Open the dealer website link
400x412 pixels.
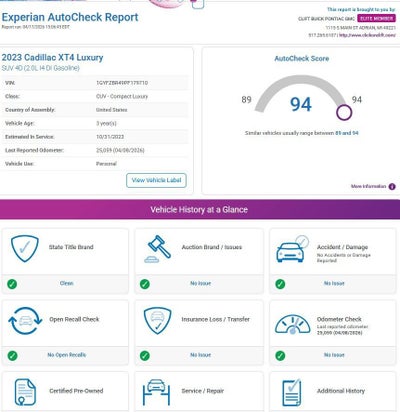[x=367, y=35]
